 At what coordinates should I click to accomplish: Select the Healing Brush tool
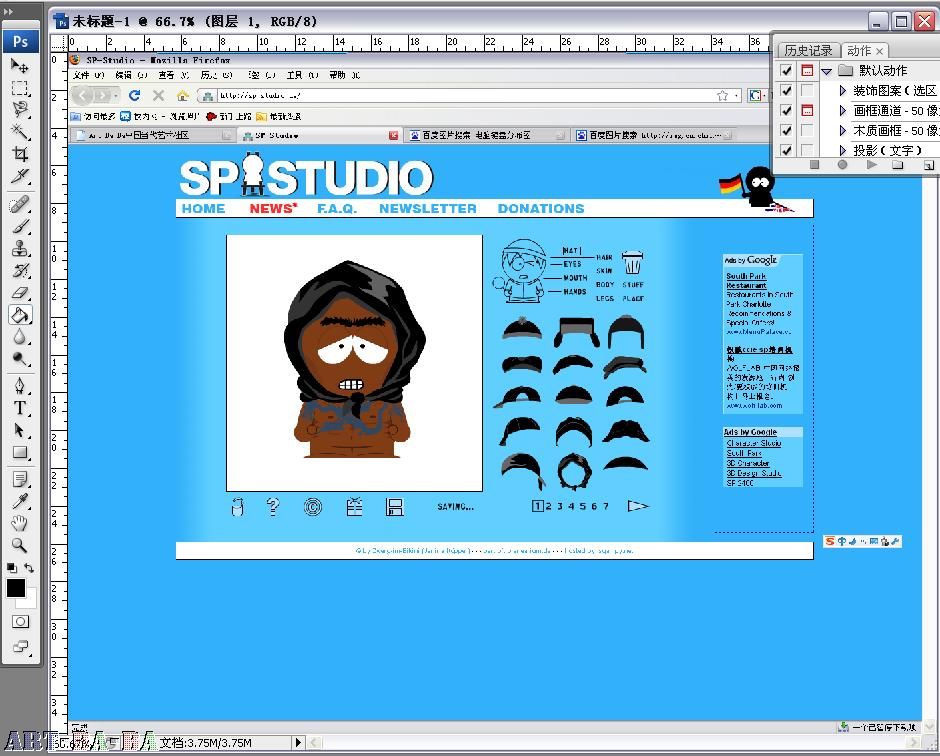click(20, 204)
